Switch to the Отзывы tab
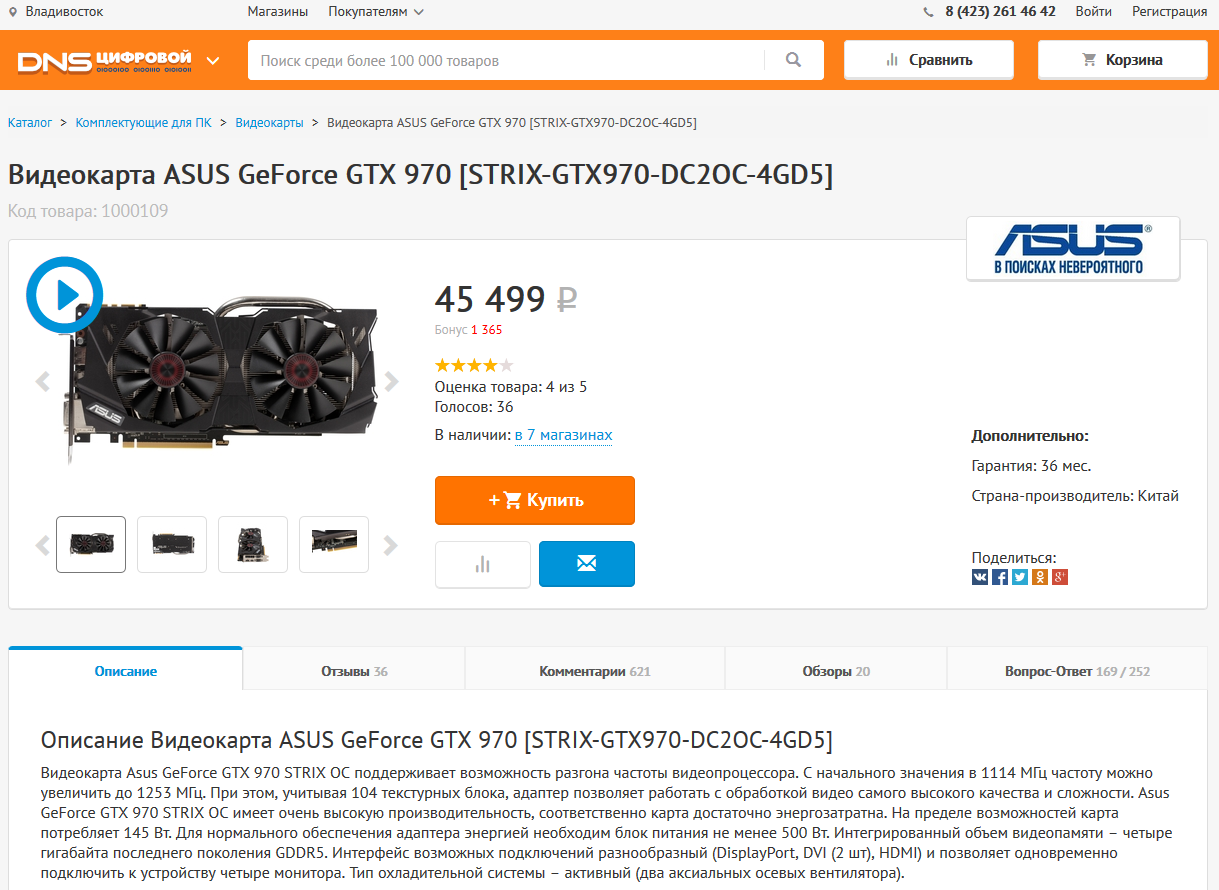This screenshot has width=1219, height=890. pyautogui.click(x=354, y=671)
